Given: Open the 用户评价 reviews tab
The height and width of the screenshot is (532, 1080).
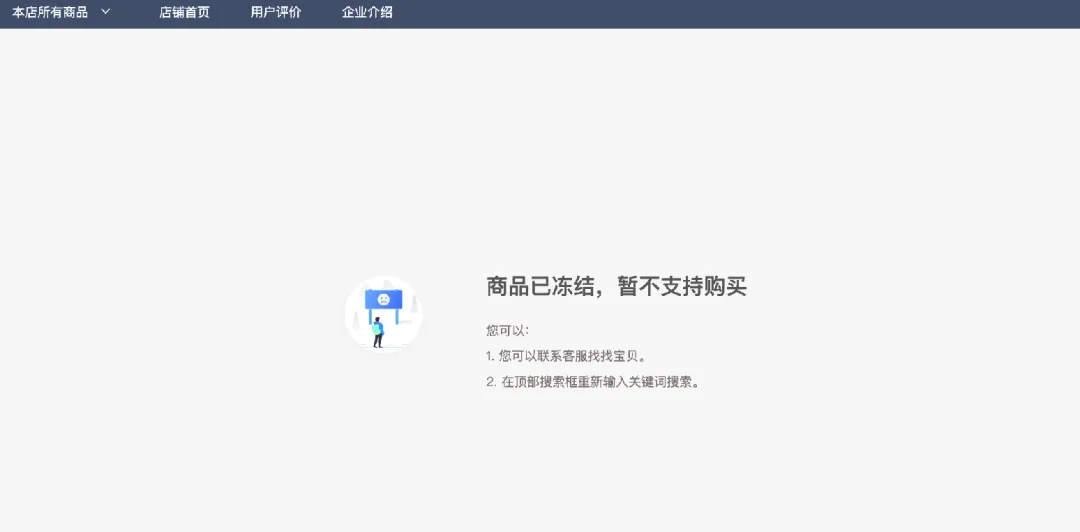Looking at the screenshot, I should click(275, 13).
